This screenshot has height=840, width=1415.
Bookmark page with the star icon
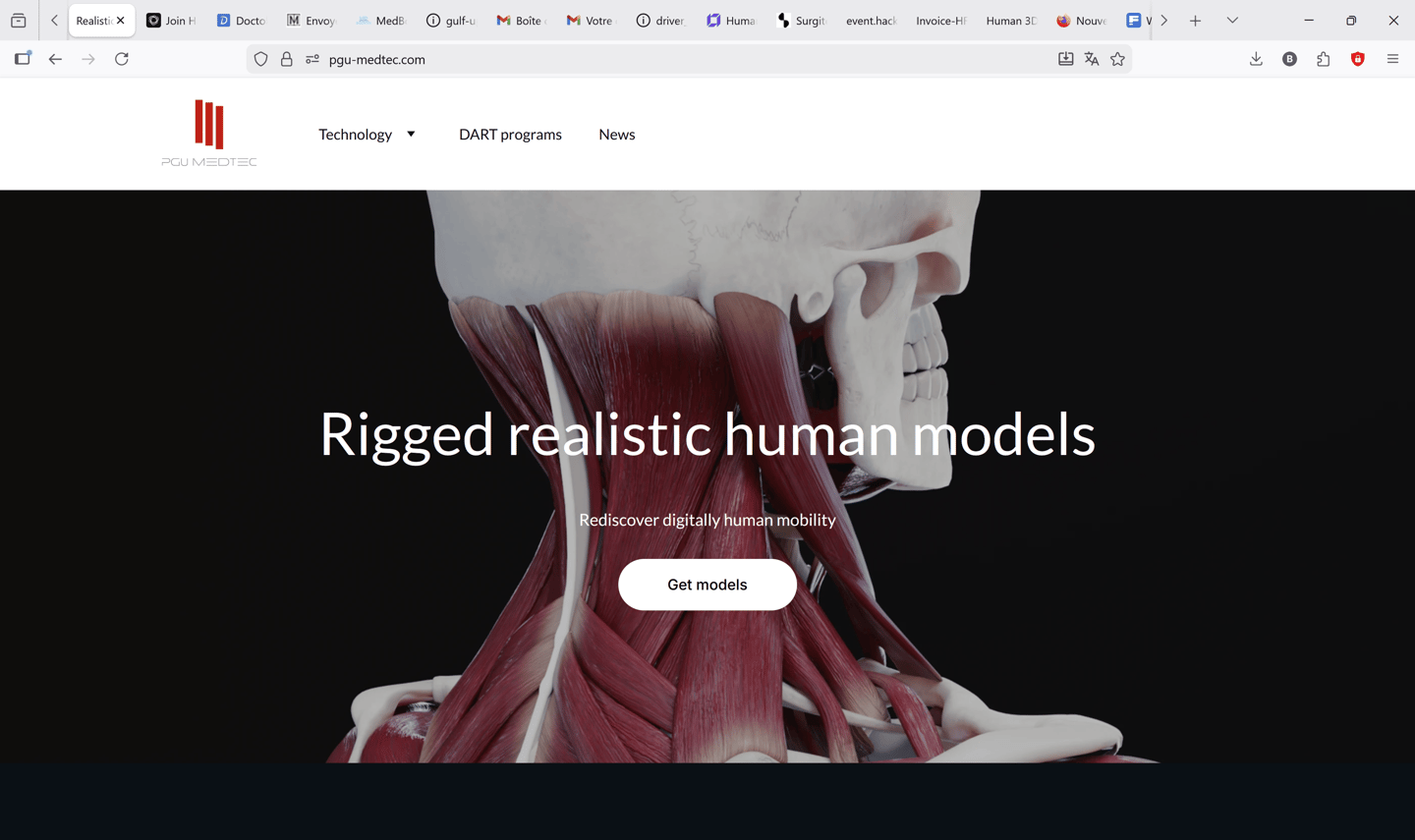[x=1117, y=59]
